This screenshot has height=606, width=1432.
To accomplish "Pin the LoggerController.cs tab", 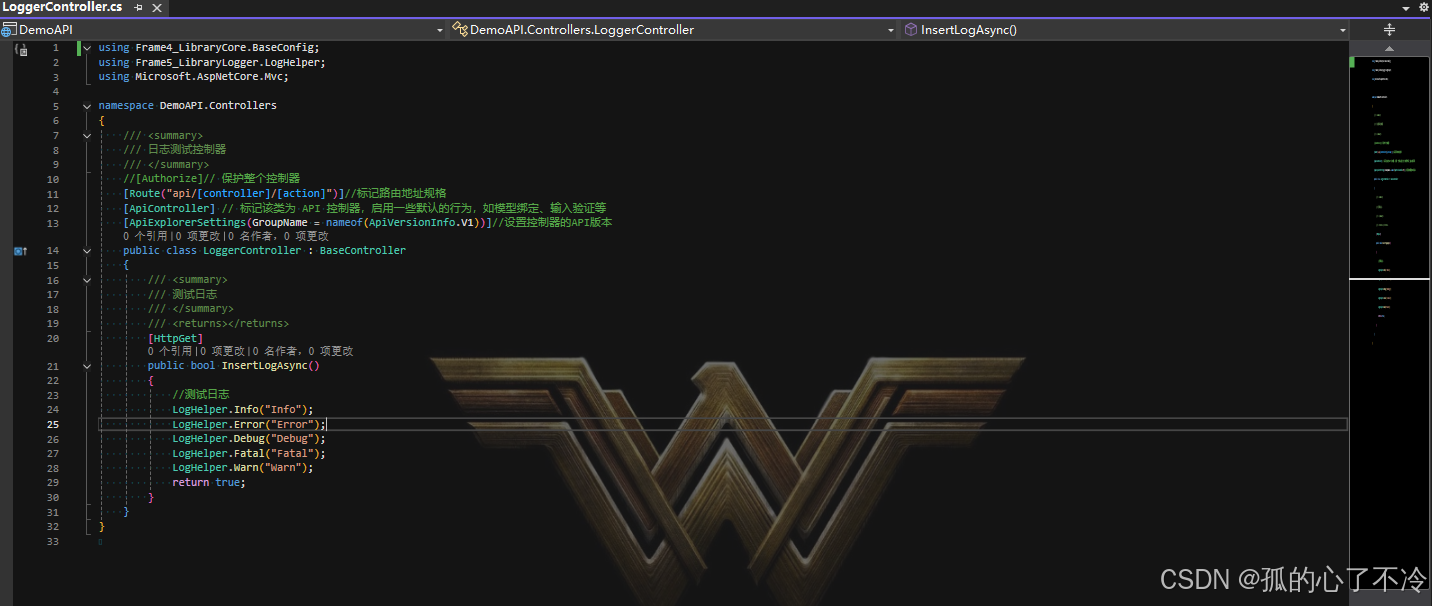I will tap(138, 7).
